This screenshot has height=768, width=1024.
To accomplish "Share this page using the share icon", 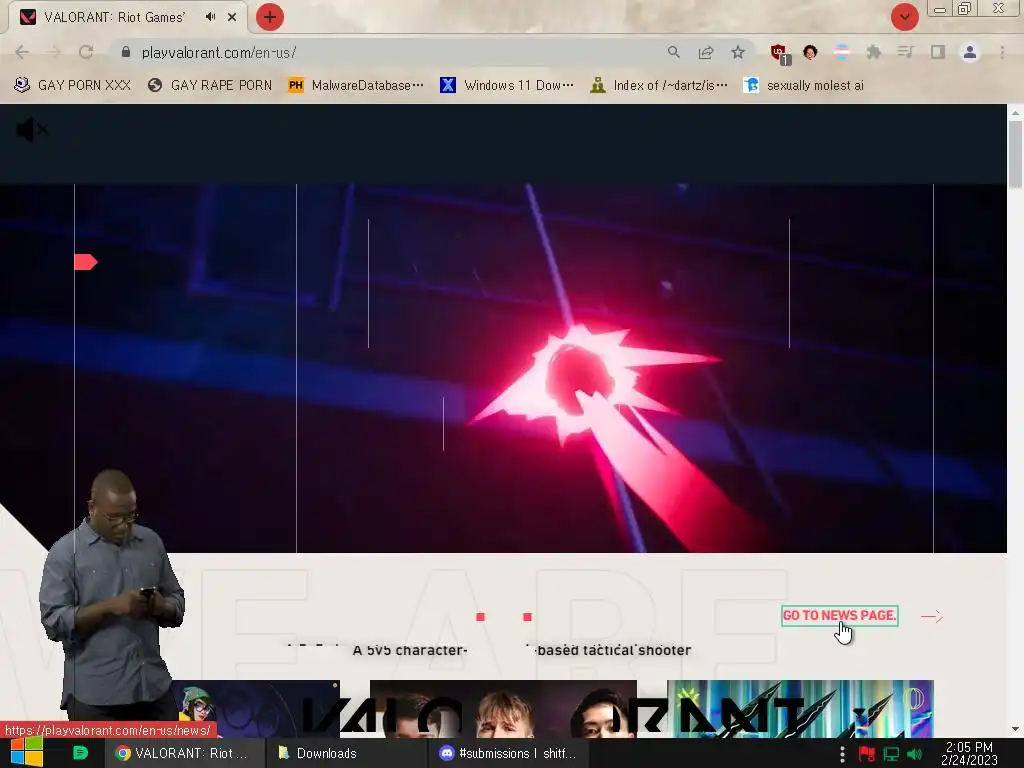I will tap(705, 52).
